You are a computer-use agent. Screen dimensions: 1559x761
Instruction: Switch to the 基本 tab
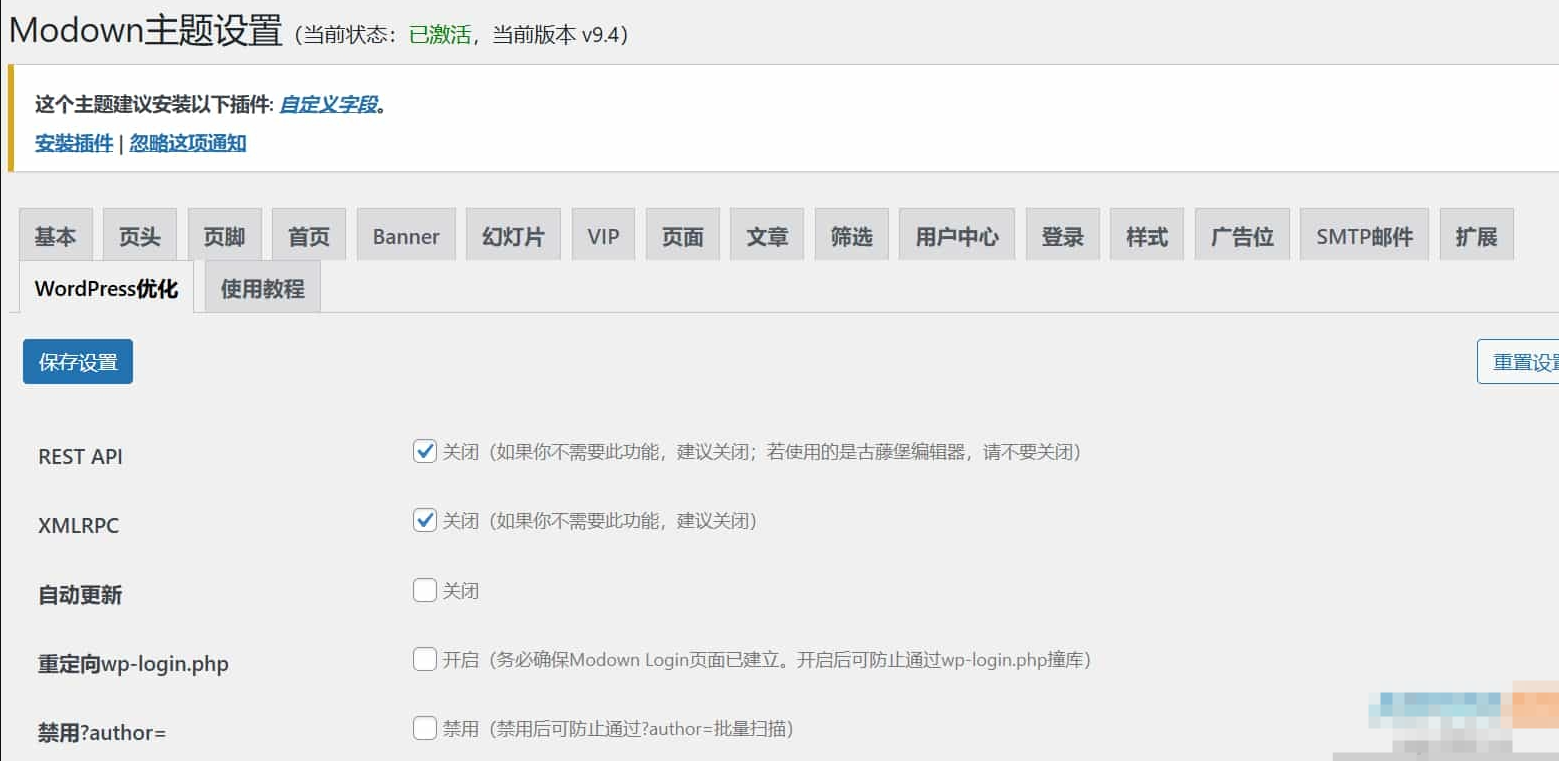point(56,235)
